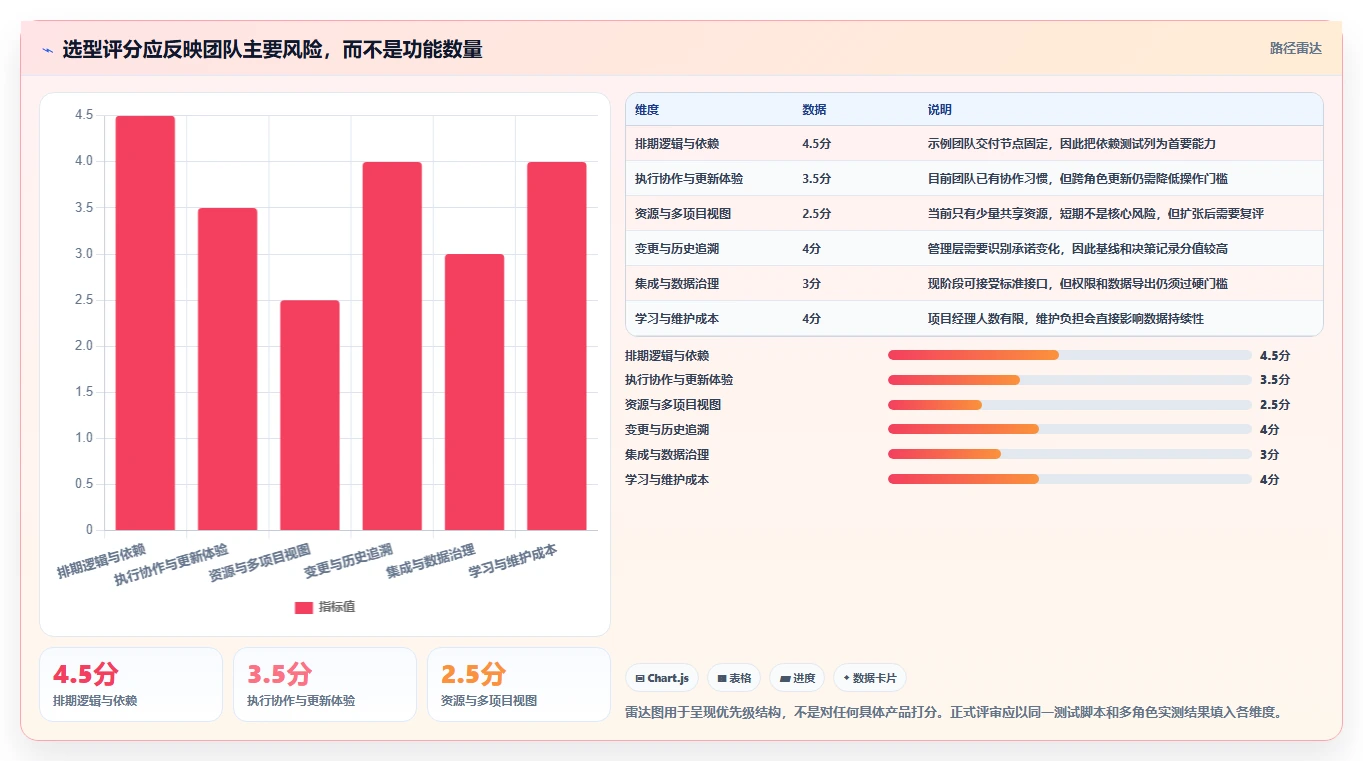Click table cell 当前只有少量共享资源 description
This screenshot has height=761, width=1363.
pyautogui.click(x=1096, y=214)
